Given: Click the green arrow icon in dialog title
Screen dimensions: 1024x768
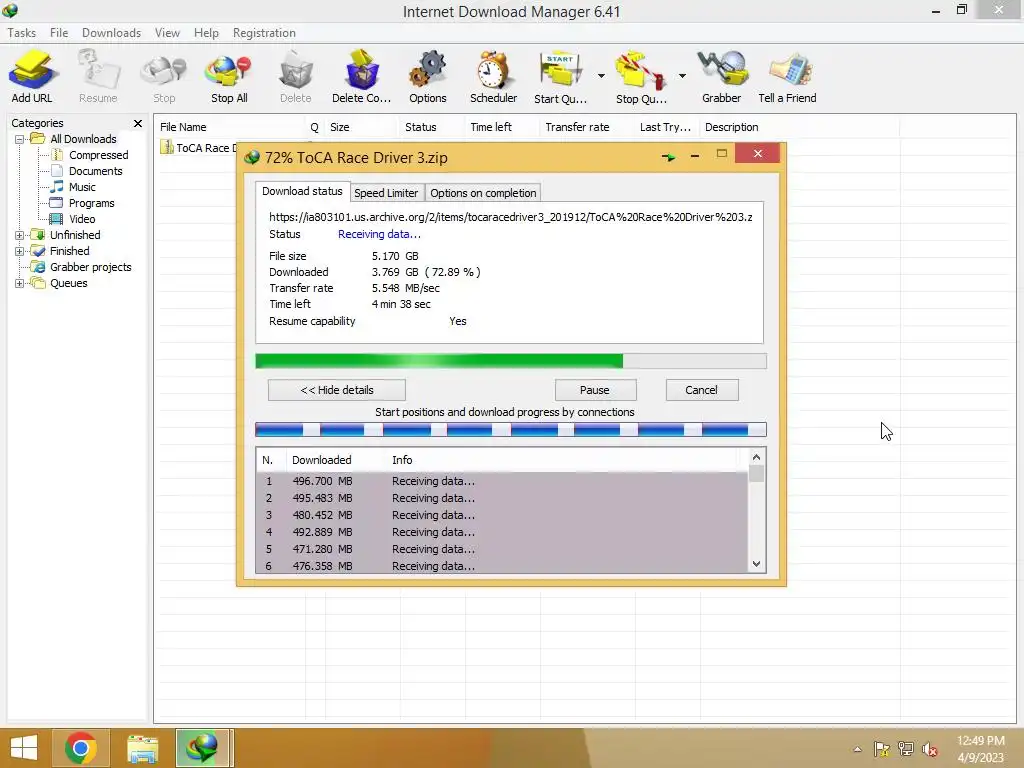Looking at the screenshot, I should point(668,157).
